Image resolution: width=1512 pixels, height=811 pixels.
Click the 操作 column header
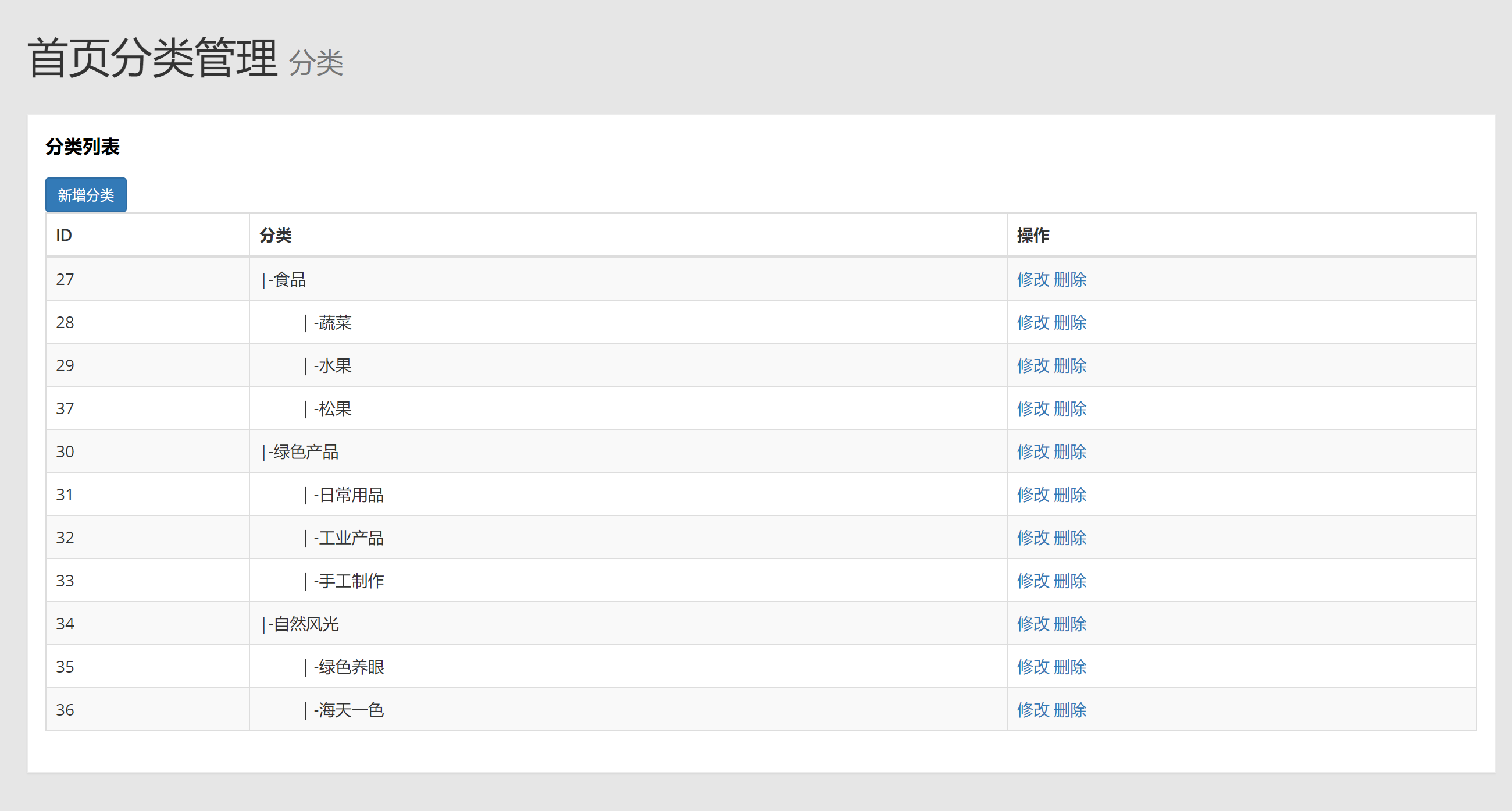(x=1032, y=236)
